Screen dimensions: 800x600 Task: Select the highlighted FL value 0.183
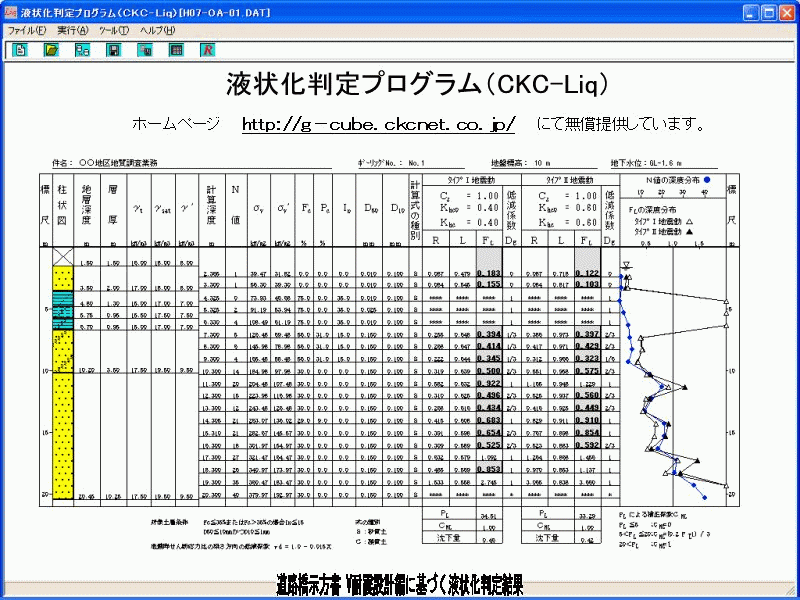[490, 272]
